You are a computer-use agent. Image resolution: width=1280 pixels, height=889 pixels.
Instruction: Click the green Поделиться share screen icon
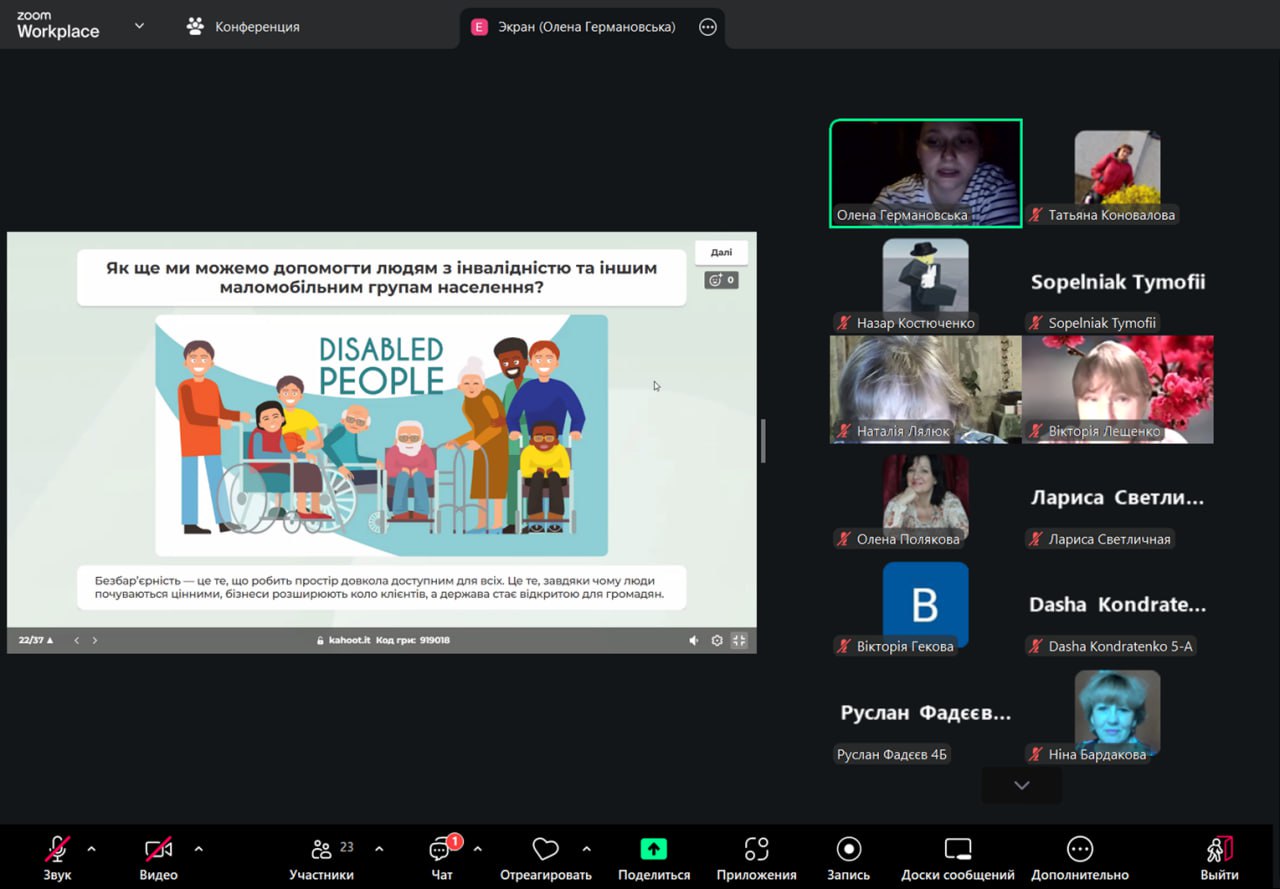pyautogui.click(x=654, y=849)
